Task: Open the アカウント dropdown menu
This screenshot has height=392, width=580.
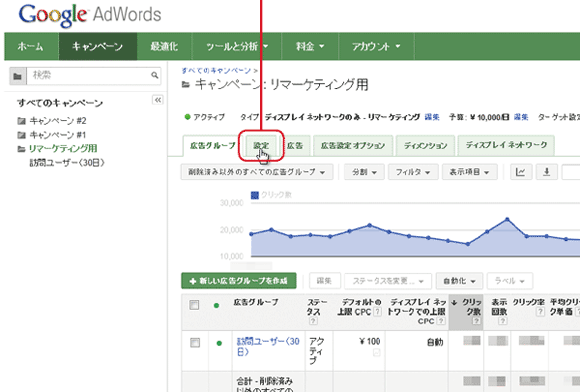Action: (x=376, y=47)
